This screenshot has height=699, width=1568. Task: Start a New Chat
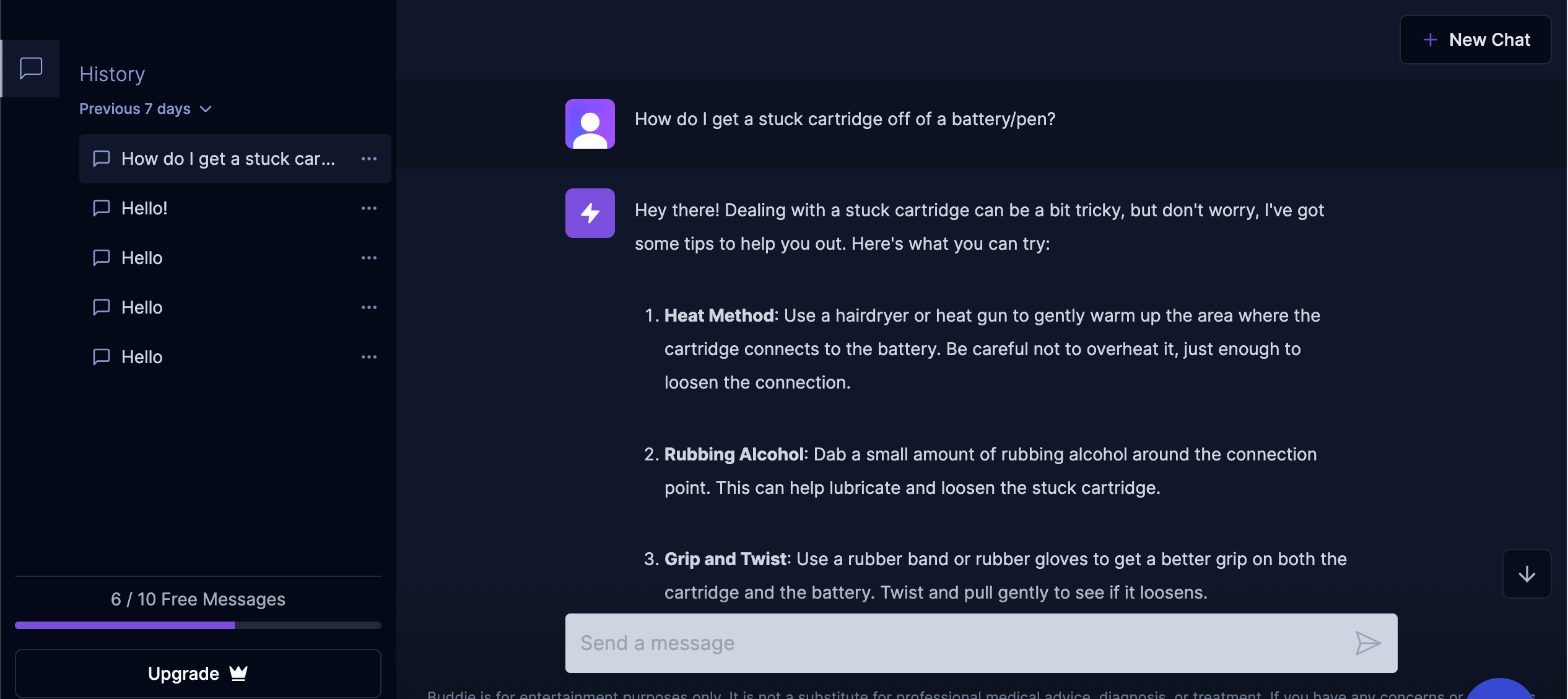coord(1475,40)
